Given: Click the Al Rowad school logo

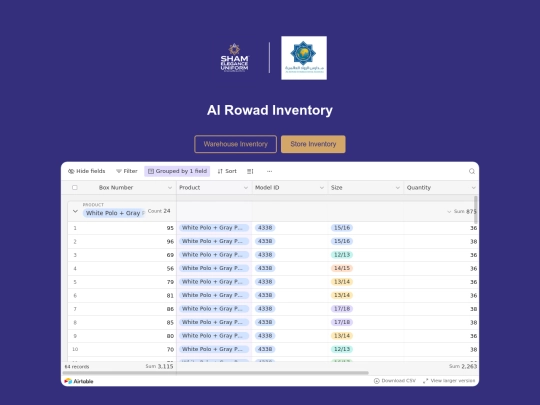Looking at the screenshot, I should point(304,58).
